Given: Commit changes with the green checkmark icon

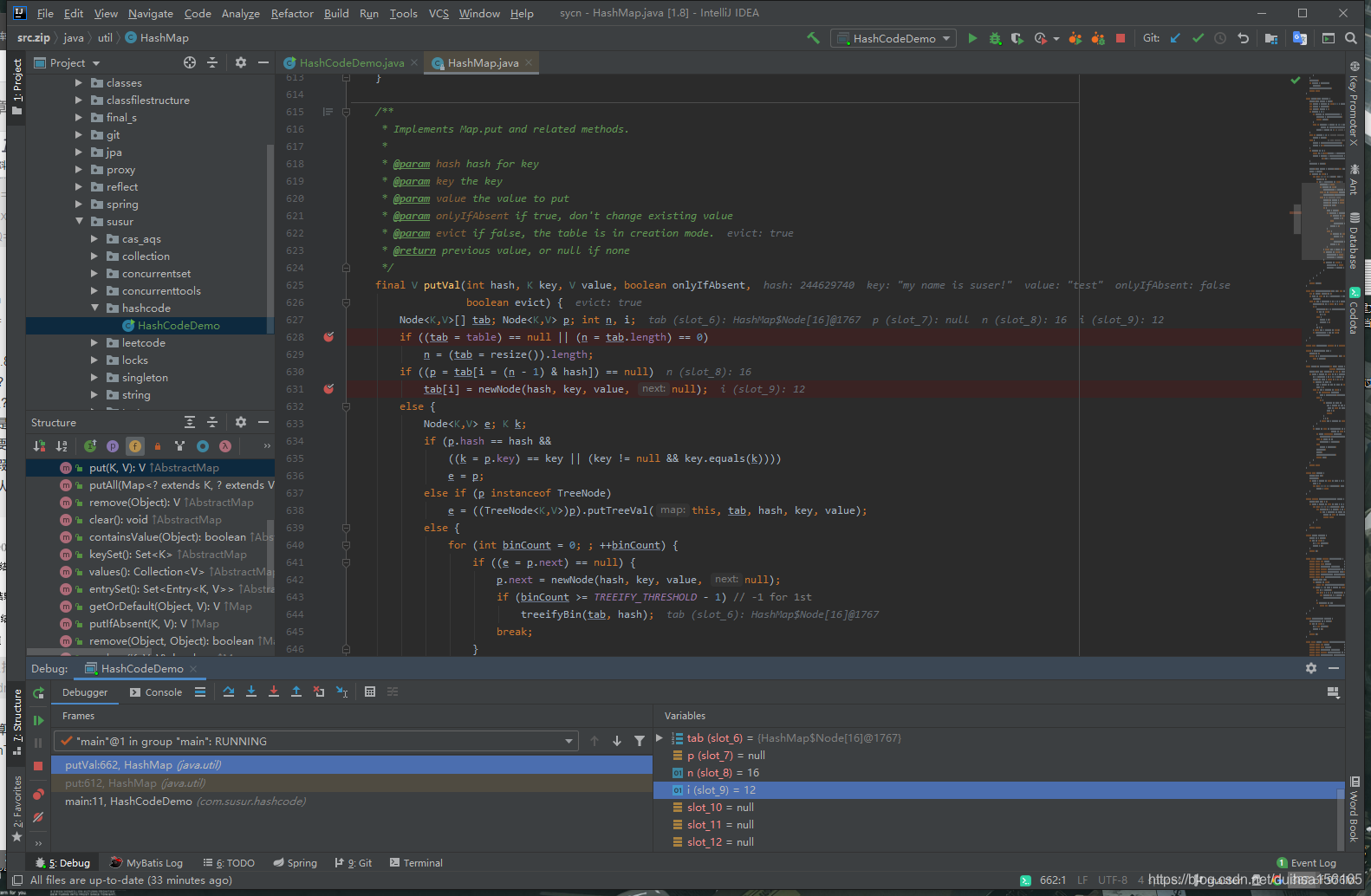Looking at the screenshot, I should tap(1198, 38).
